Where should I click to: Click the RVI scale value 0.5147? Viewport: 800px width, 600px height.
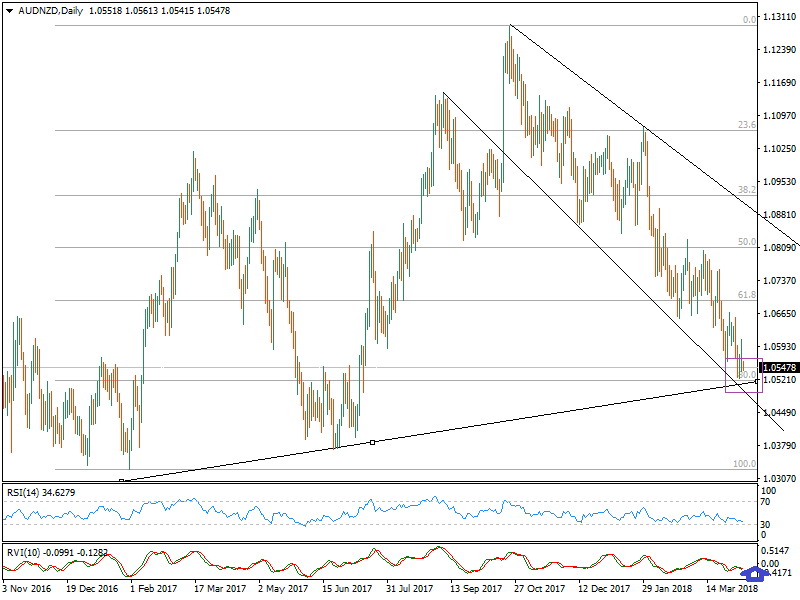[777, 551]
